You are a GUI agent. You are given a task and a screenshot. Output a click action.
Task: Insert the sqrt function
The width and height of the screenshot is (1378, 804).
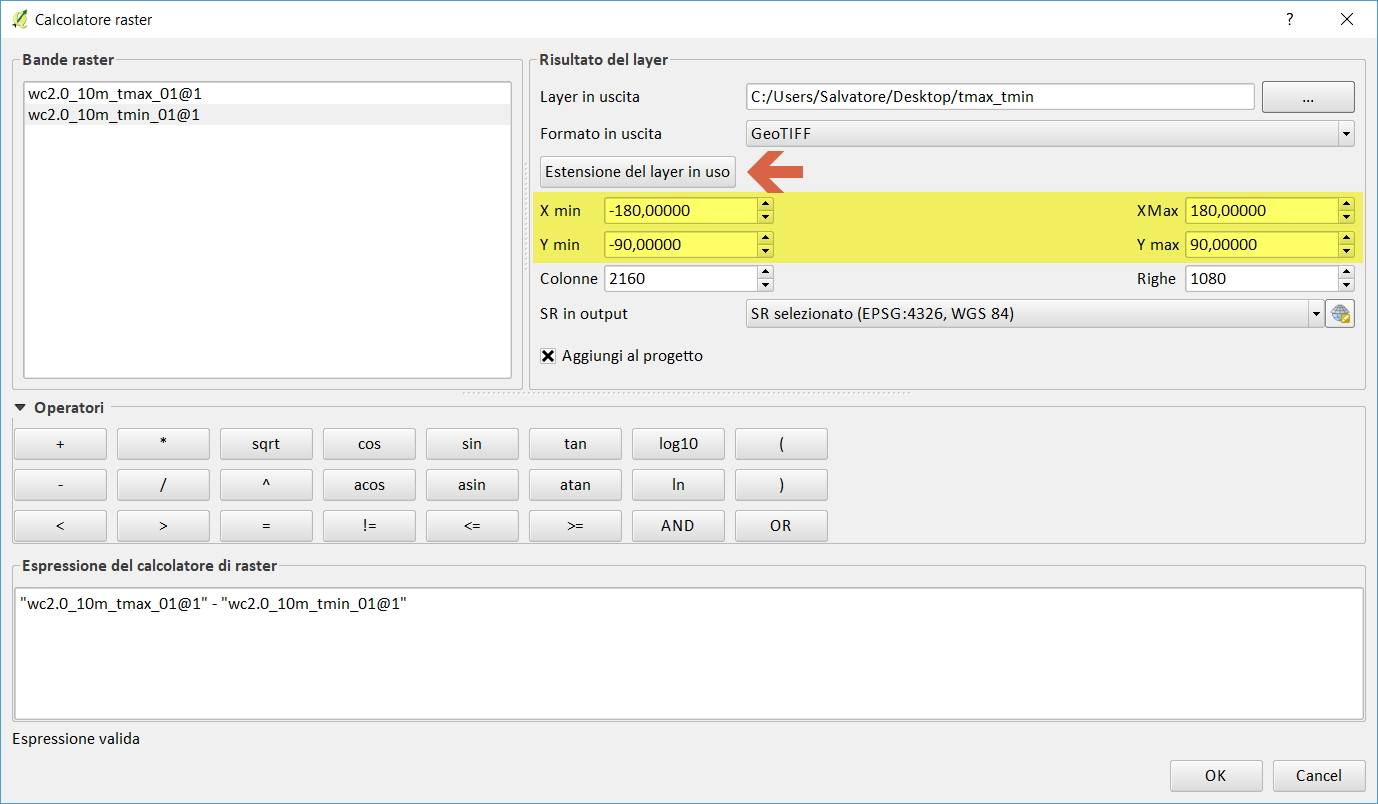click(266, 444)
